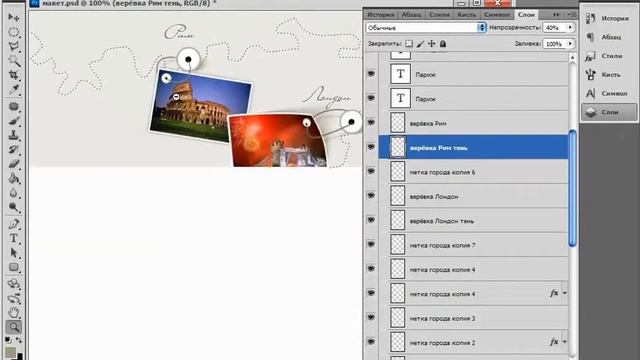Toggle lock all padlock icon
Image resolution: width=640 pixels, height=360 pixels.
tap(443, 44)
